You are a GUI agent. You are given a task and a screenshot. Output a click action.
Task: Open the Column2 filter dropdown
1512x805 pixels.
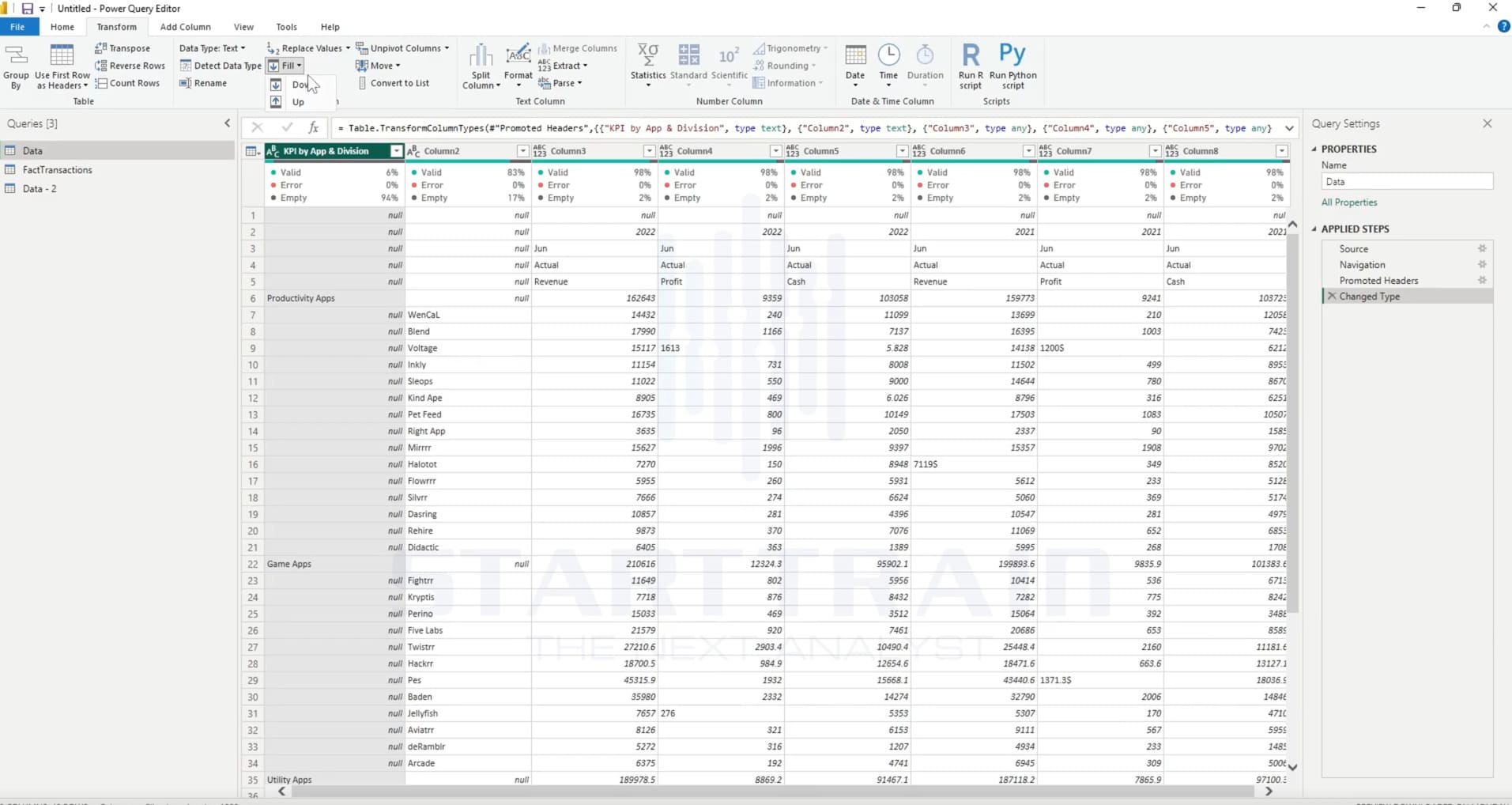pos(522,151)
